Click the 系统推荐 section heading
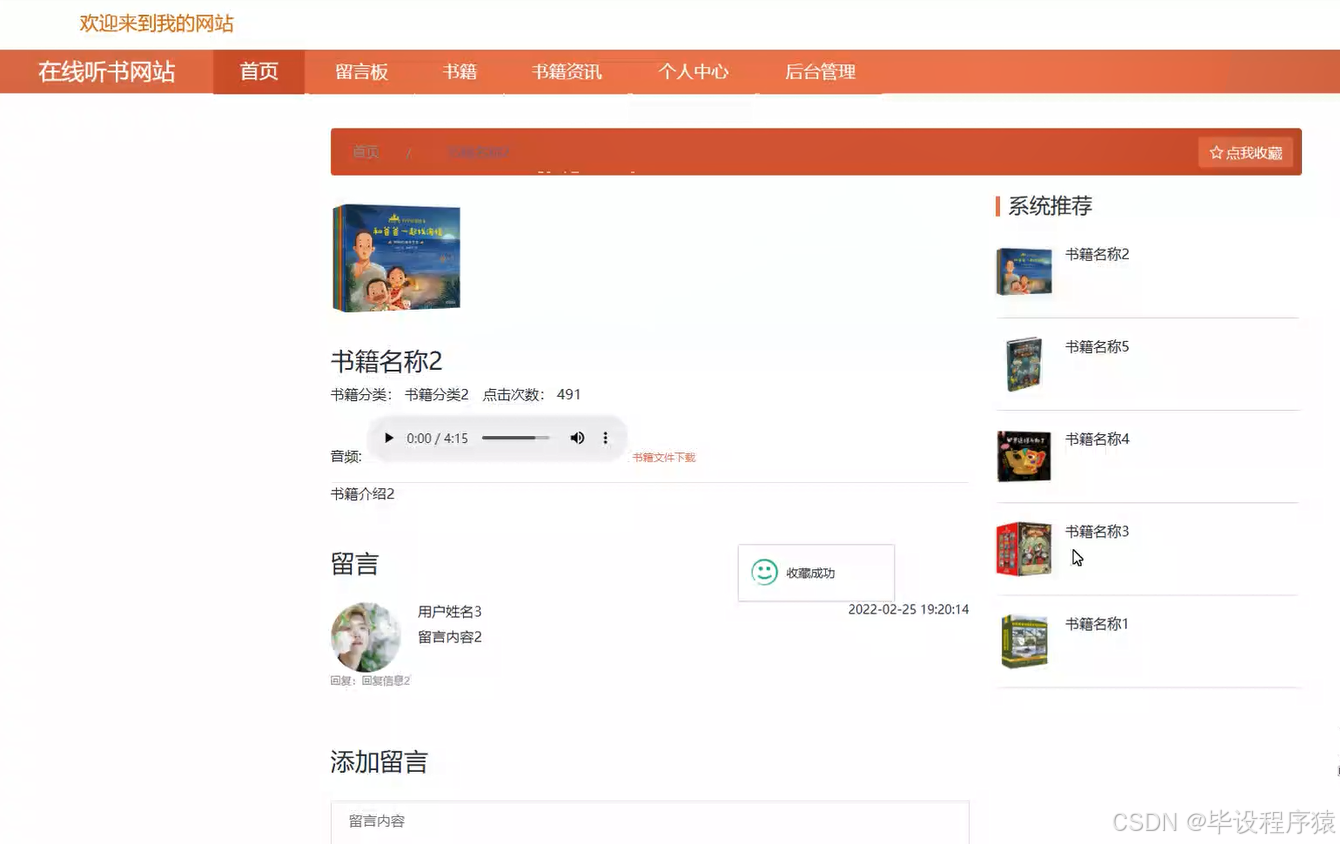The height and width of the screenshot is (844, 1340). click(1050, 206)
